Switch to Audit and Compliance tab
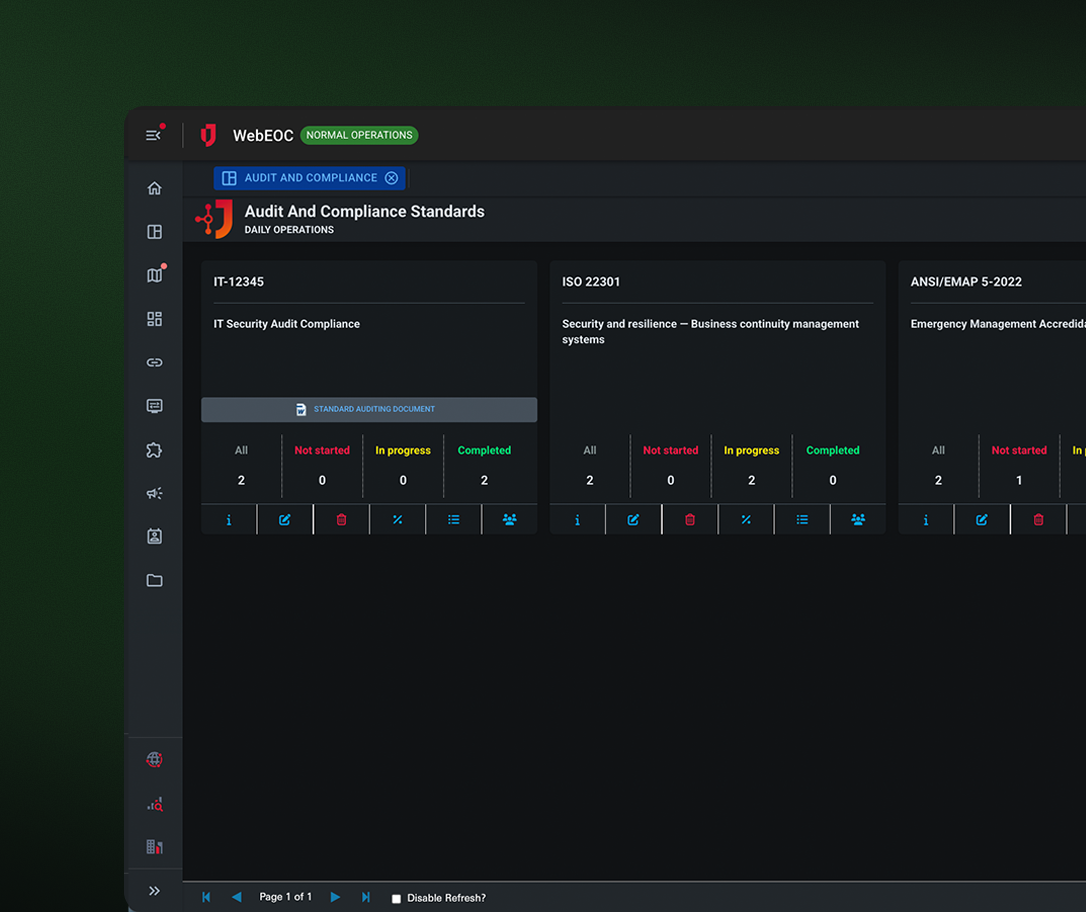The width and height of the screenshot is (1086, 912). click(310, 178)
